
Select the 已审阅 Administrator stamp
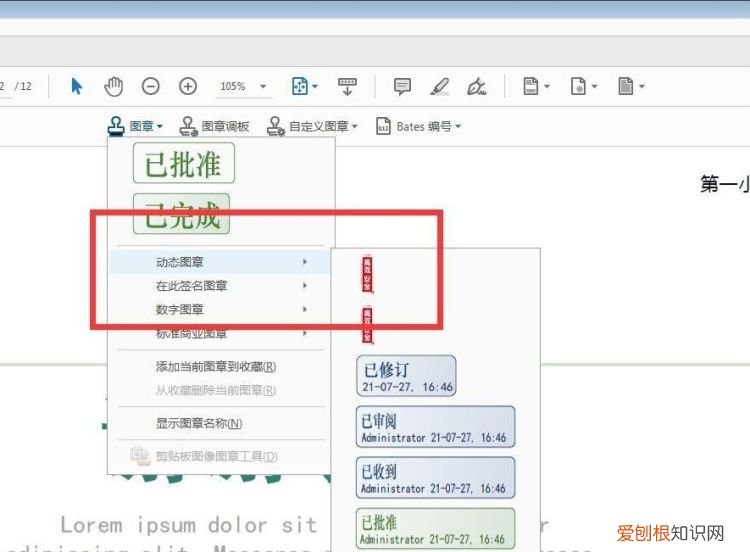pyautogui.click(x=436, y=427)
